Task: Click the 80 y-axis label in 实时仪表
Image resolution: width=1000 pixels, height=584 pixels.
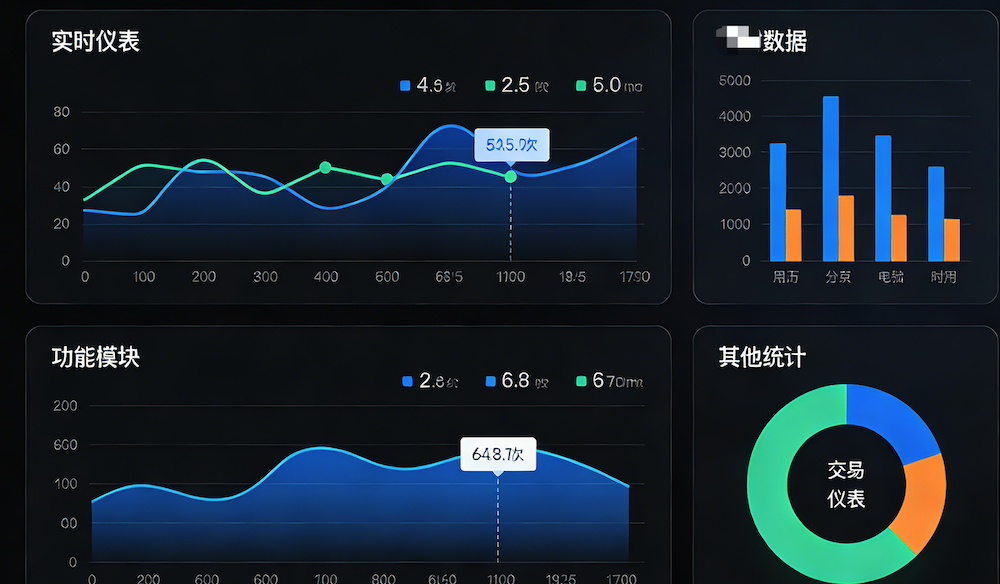Action: pyautogui.click(x=61, y=112)
